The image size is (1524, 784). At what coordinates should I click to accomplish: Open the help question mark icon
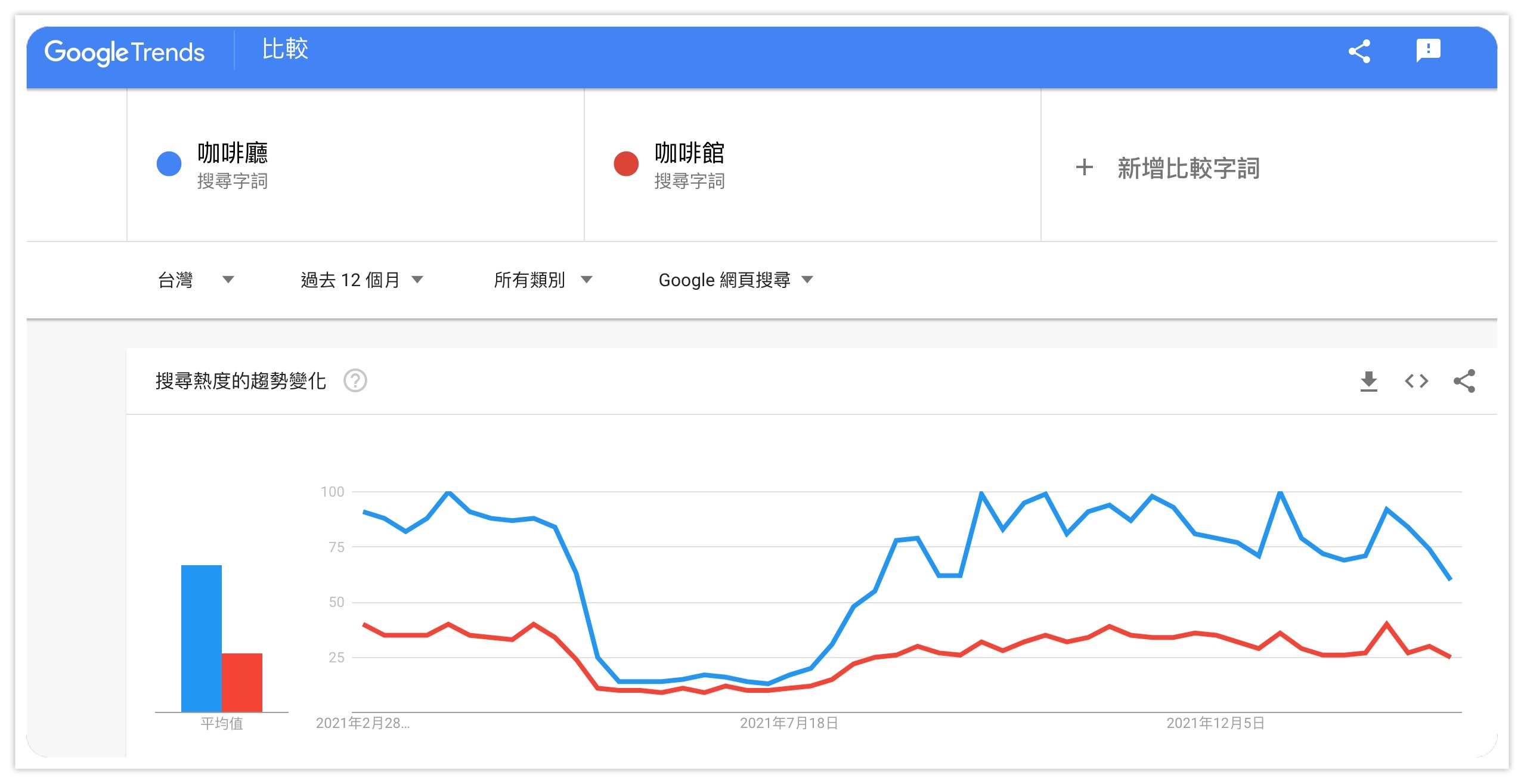[355, 380]
